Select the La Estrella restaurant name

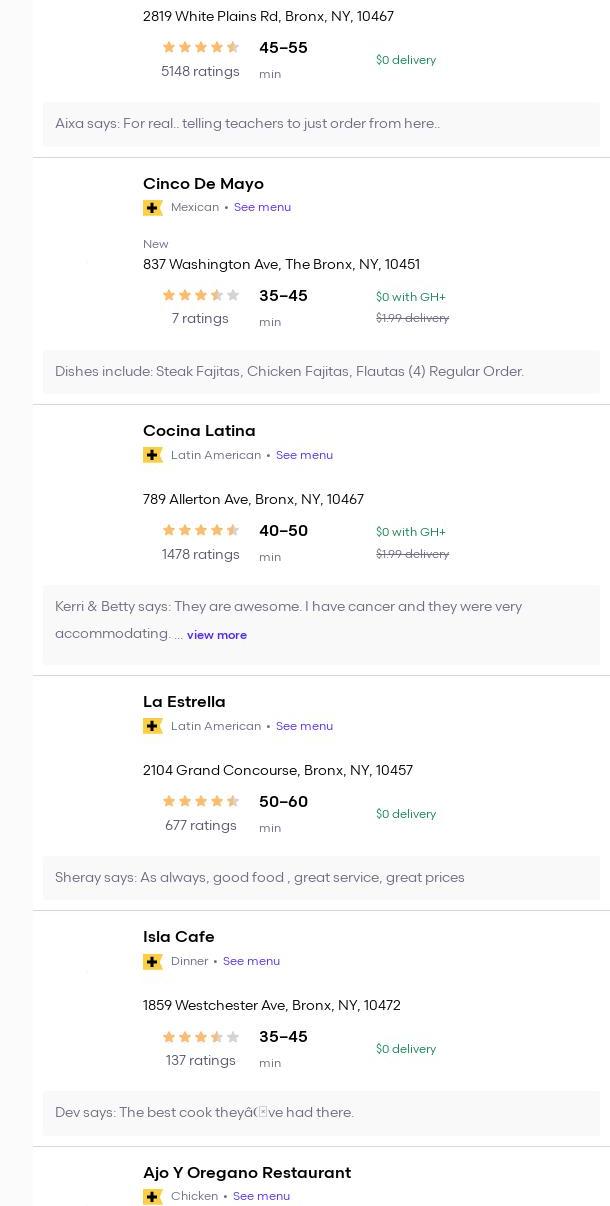click(x=184, y=702)
